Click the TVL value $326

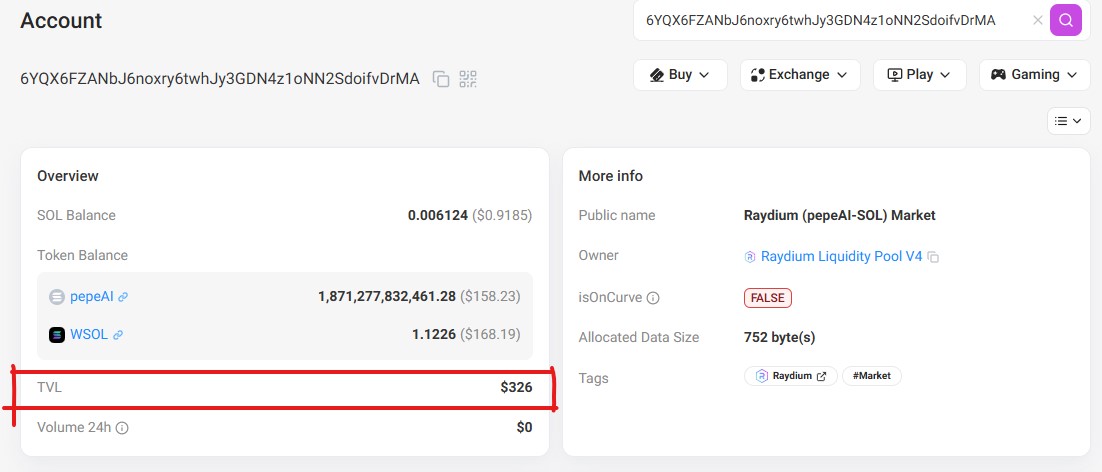[x=516, y=387]
